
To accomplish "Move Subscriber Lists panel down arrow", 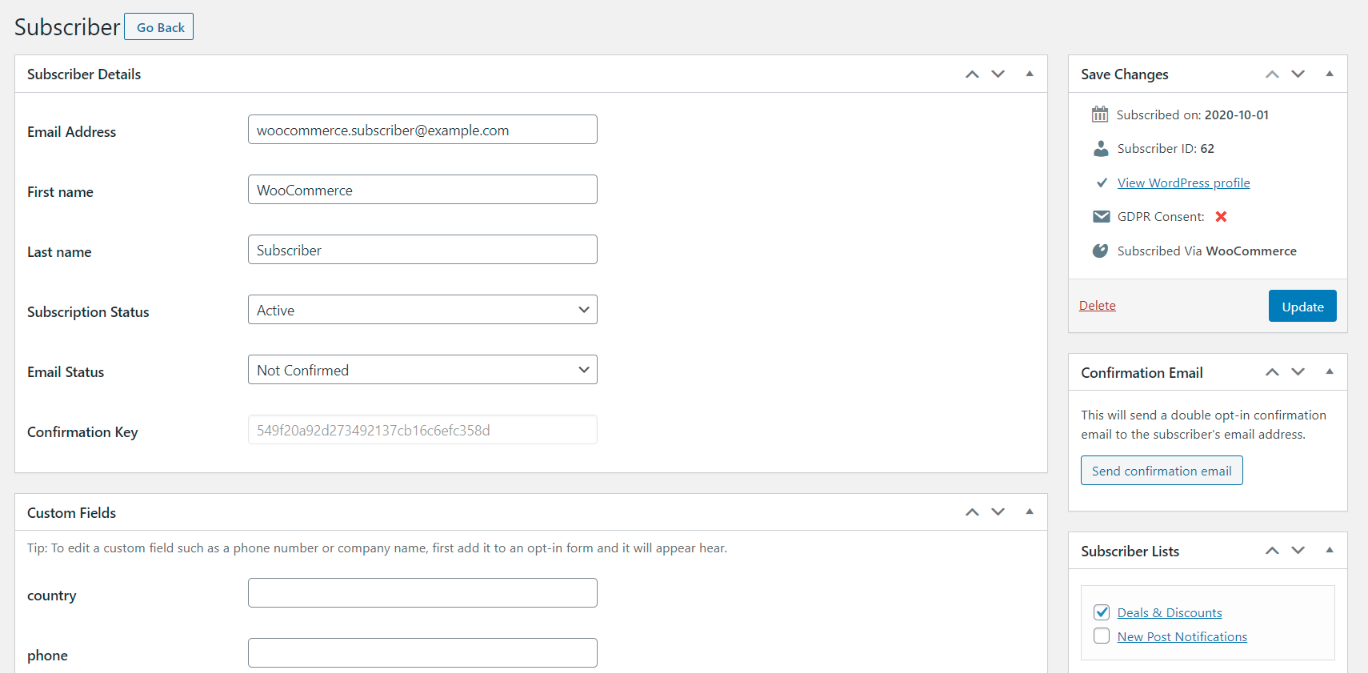I will click(1298, 551).
